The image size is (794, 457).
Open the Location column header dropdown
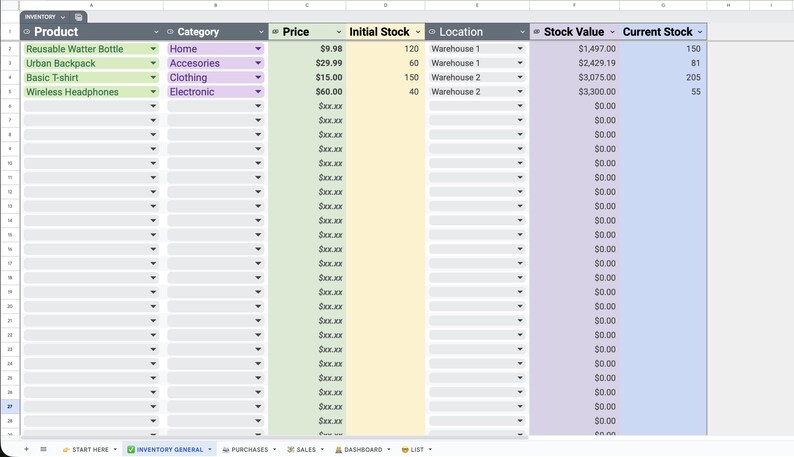click(523, 32)
